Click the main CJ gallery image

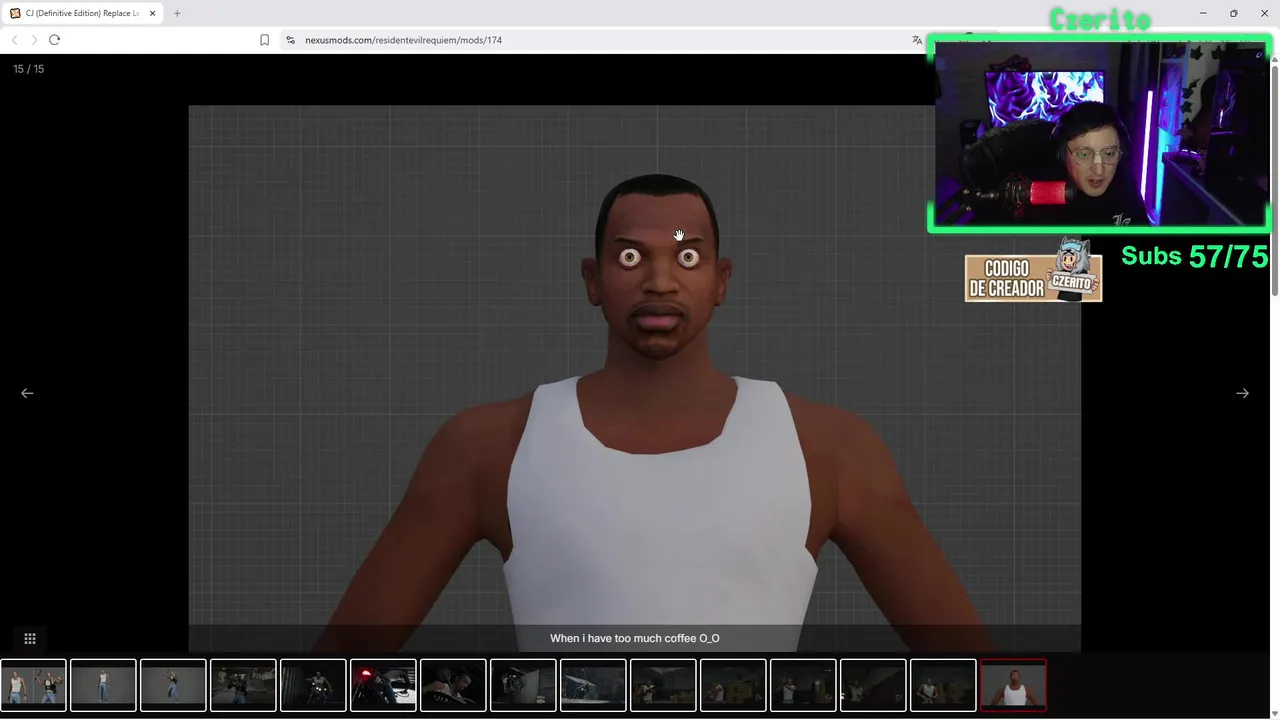click(x=635, y=378)
